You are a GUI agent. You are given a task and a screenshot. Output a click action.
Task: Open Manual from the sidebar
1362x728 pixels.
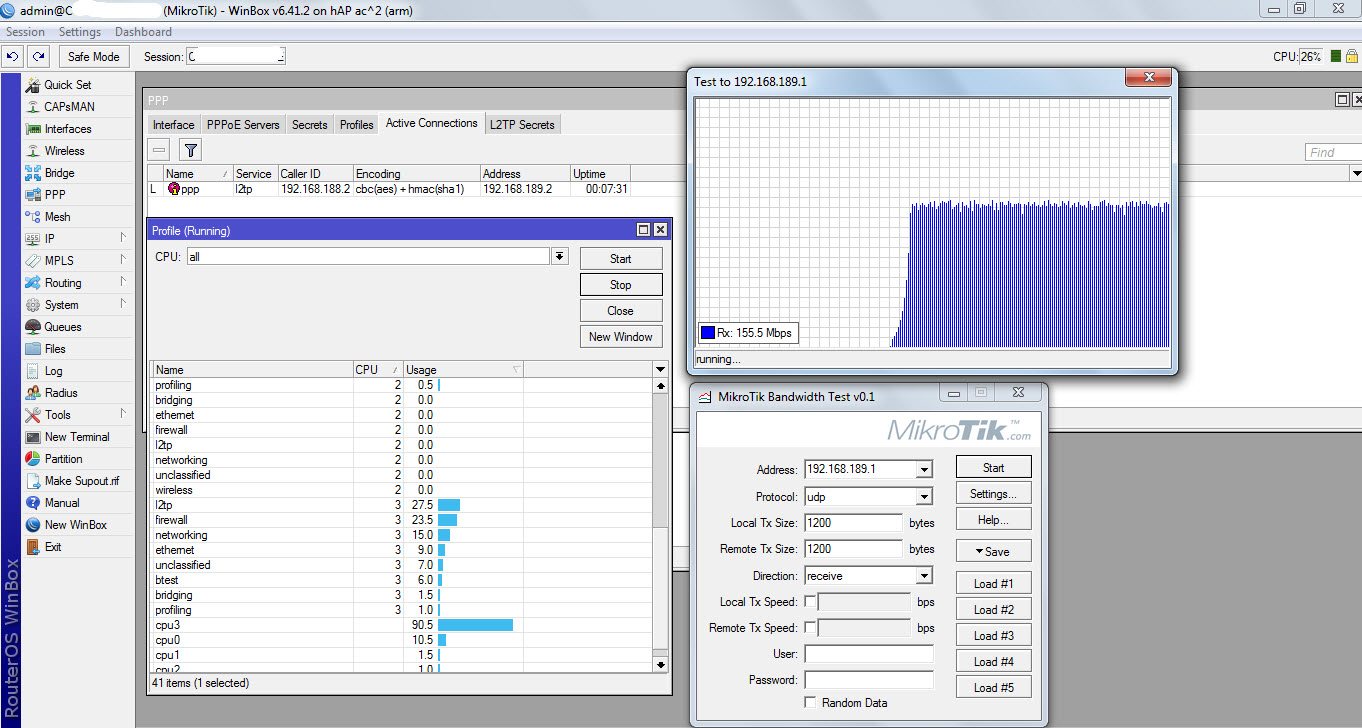(x=62, y=503)
